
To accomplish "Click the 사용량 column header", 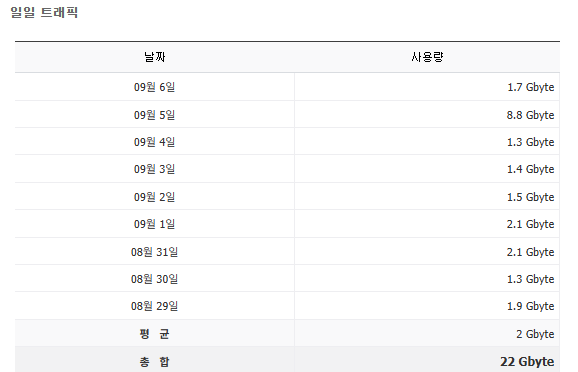I will (x=427, y=57).
